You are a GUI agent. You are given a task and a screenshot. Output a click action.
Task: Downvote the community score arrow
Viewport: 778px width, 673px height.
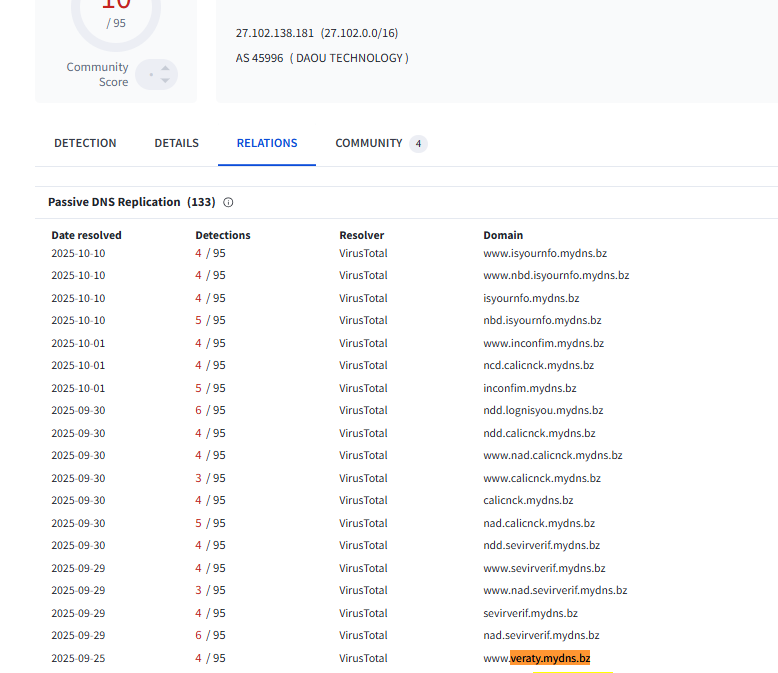[165, 80]
